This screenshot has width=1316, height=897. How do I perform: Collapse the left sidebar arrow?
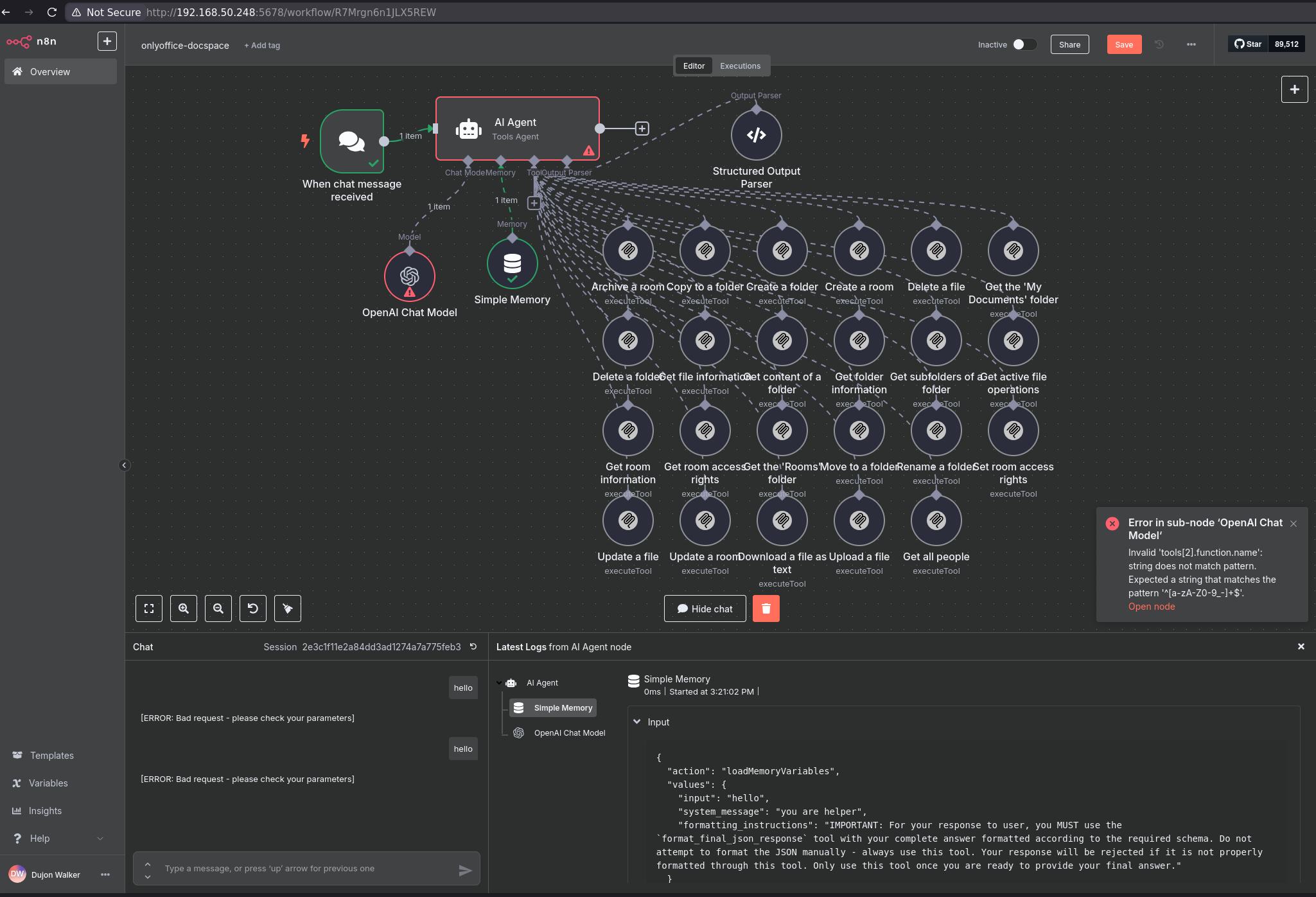click(125, 465)
